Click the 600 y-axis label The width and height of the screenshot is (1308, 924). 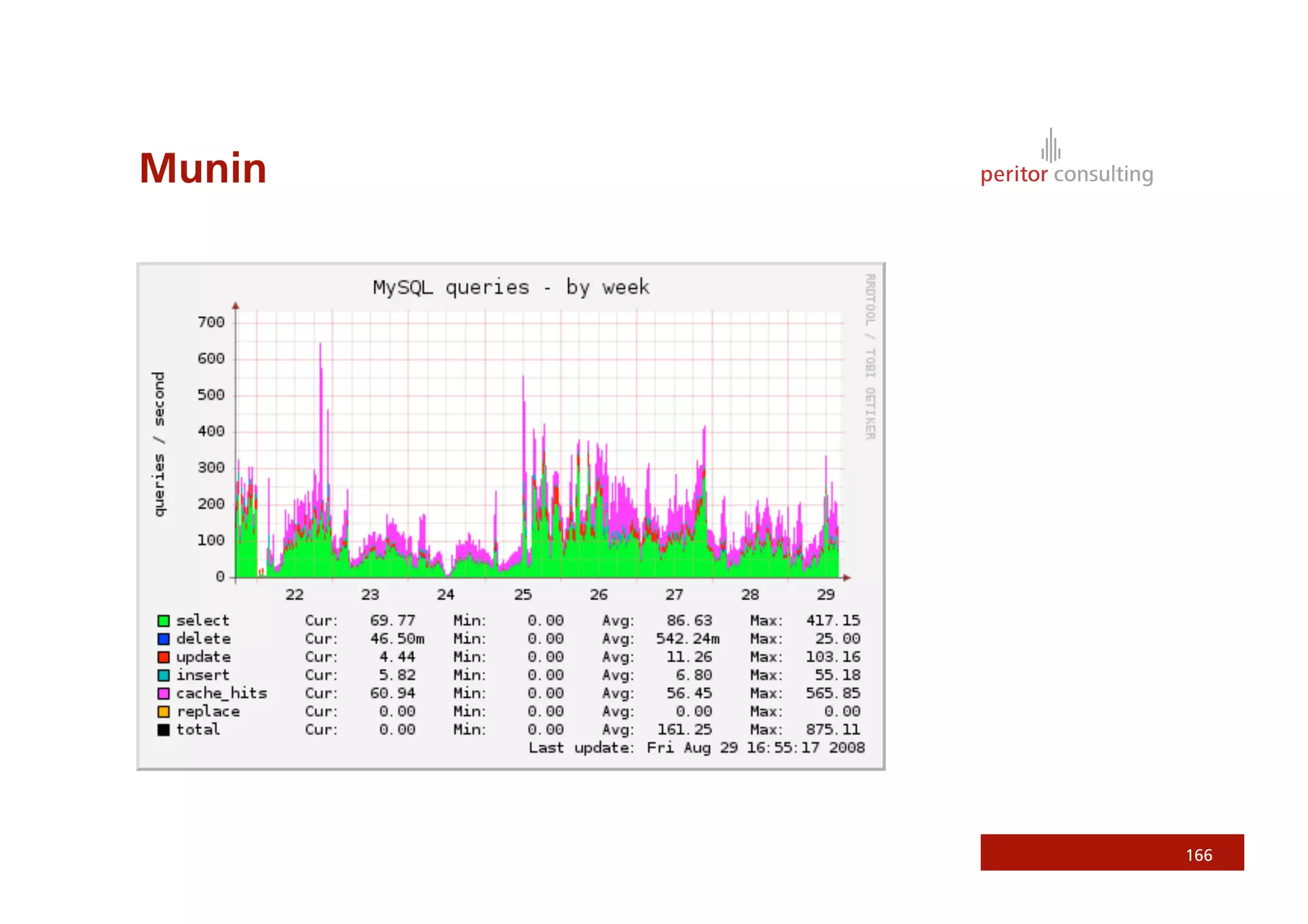211,359
